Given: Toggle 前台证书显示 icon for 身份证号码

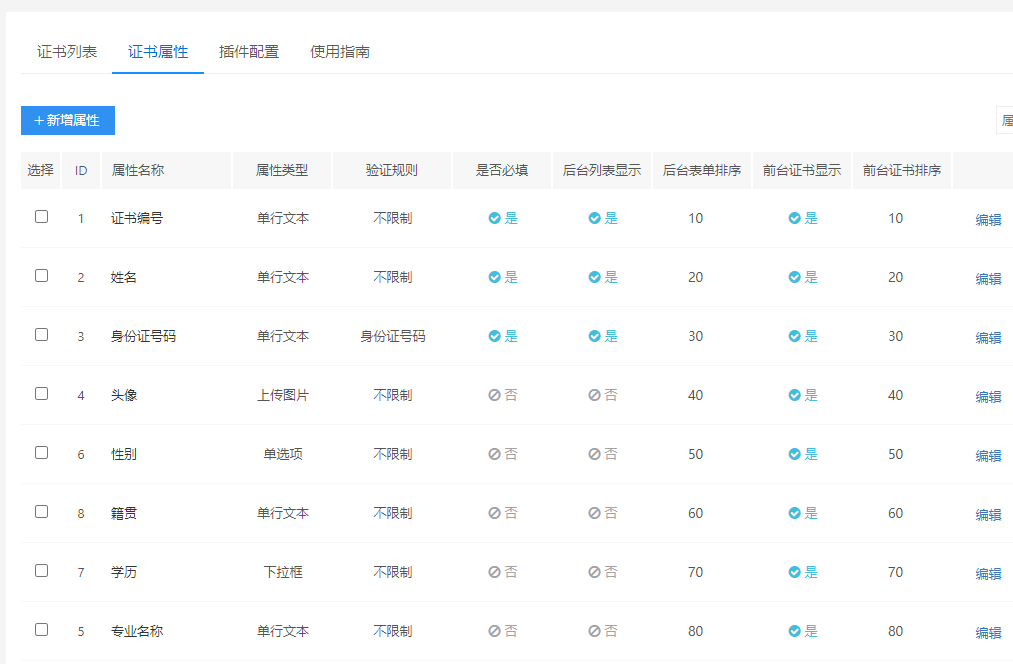Looking at the screenshot, I should pos(795,336).
